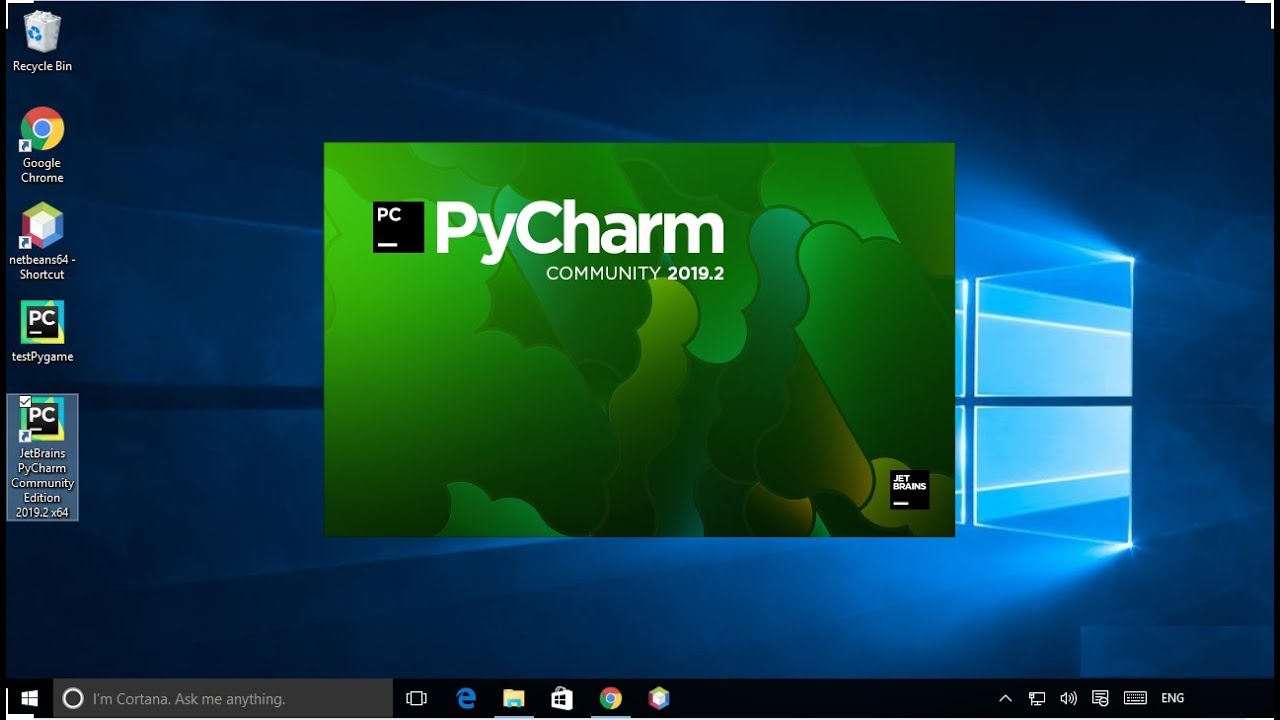Open the NetBeans taskbar icon
The image size is (1280, 720).
[658, 698]
